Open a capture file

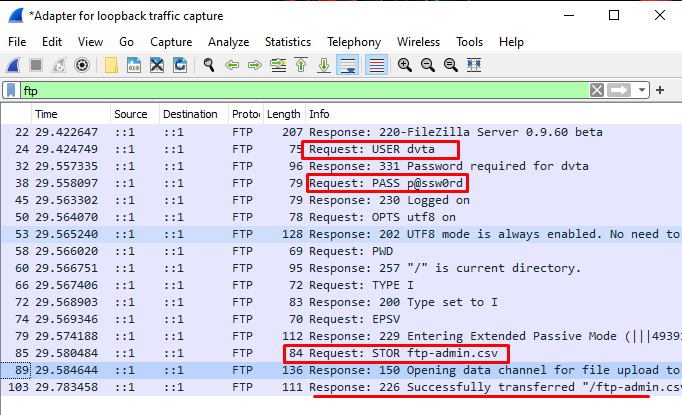111,65
